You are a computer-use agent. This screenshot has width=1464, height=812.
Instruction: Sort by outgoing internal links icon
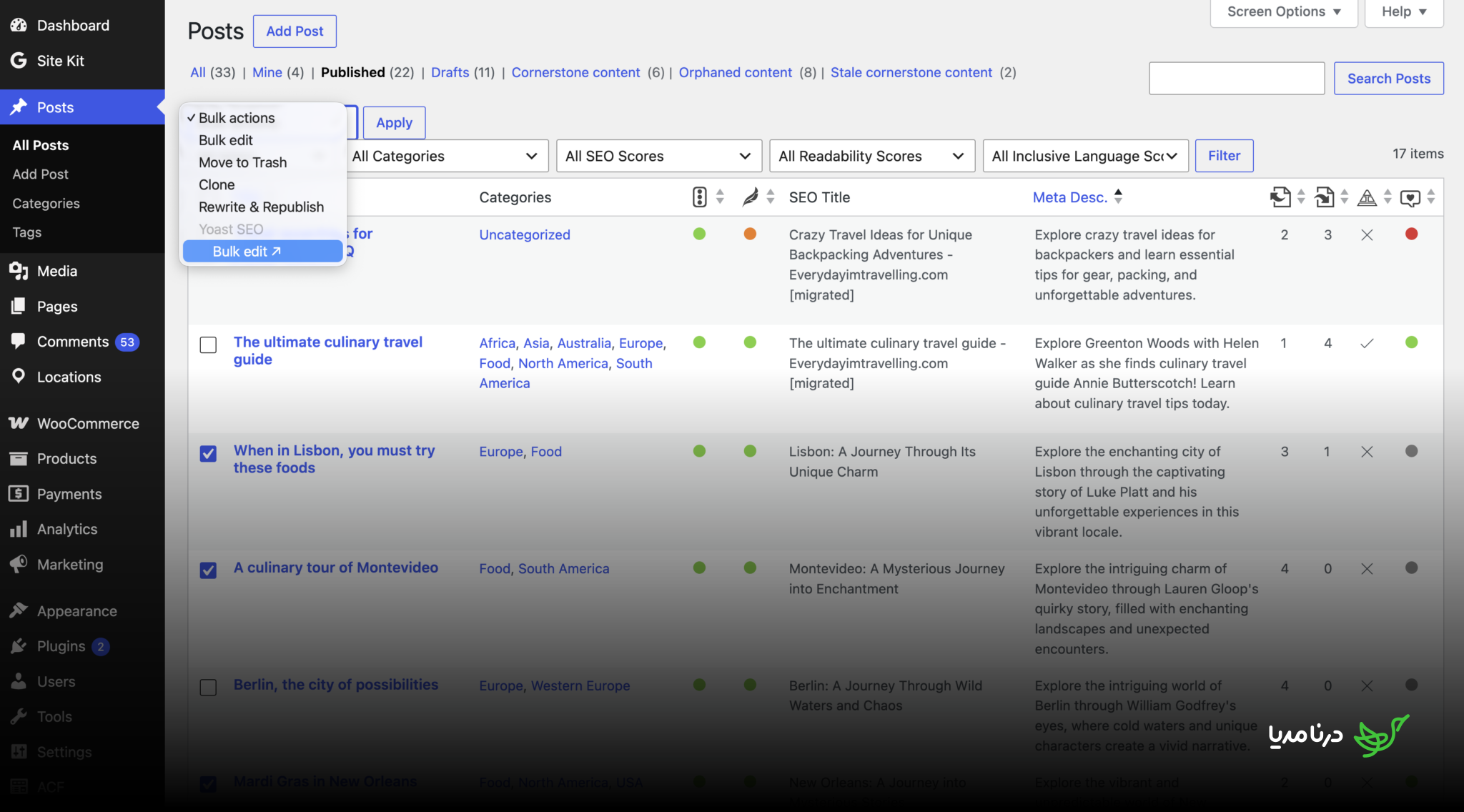[x=1280, y=197]
